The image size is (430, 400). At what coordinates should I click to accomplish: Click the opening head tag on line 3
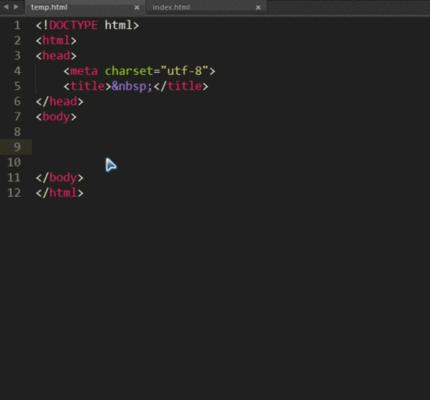[56, 56]
